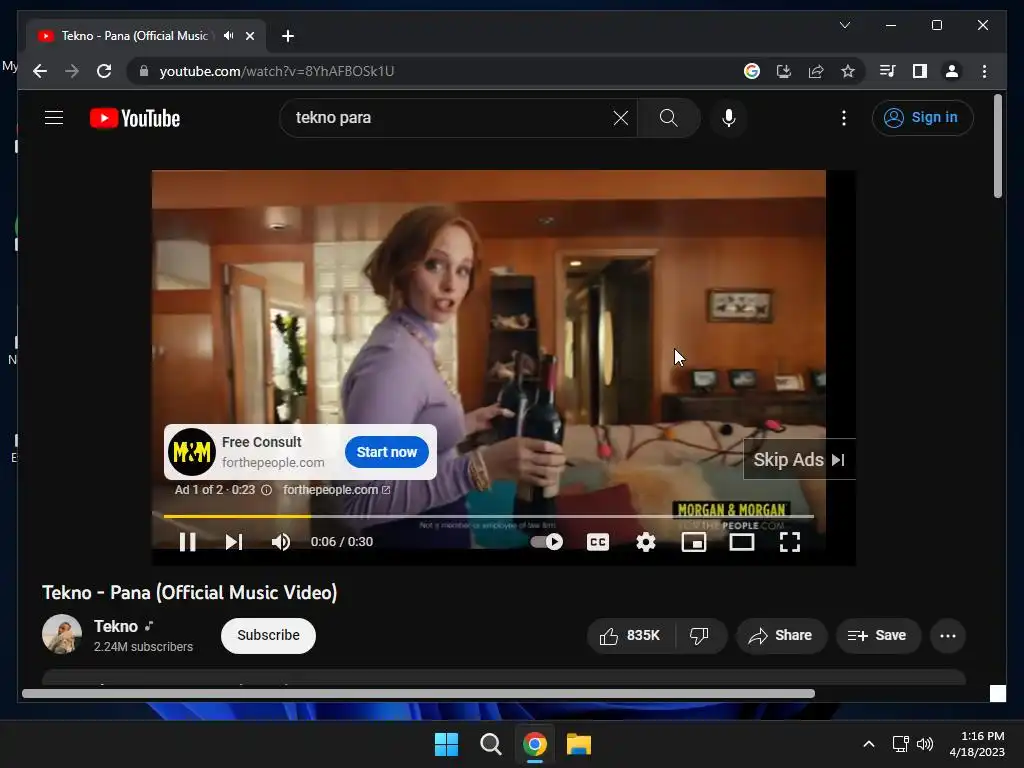
Task: View site info lock icon
Action: (144, 71)
